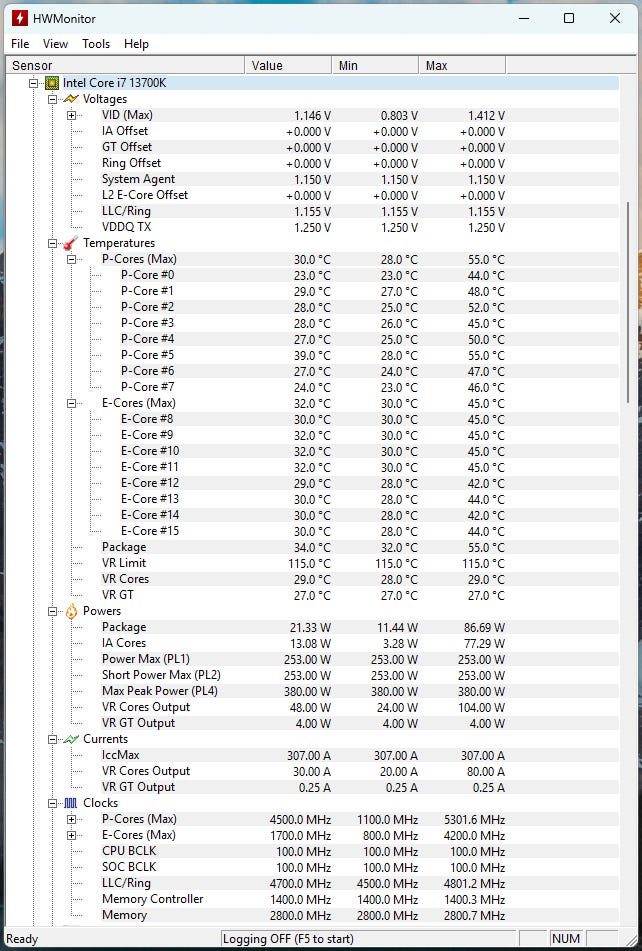Collapse the Temperatures section
642x951 pixels.
tap(52, 243)
